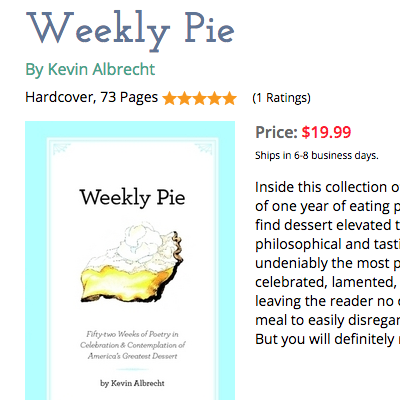Viewport: 400px width, 400px height.
Task: Open the (1 Ratings) reviews link
Action: [x=281, y=98]
